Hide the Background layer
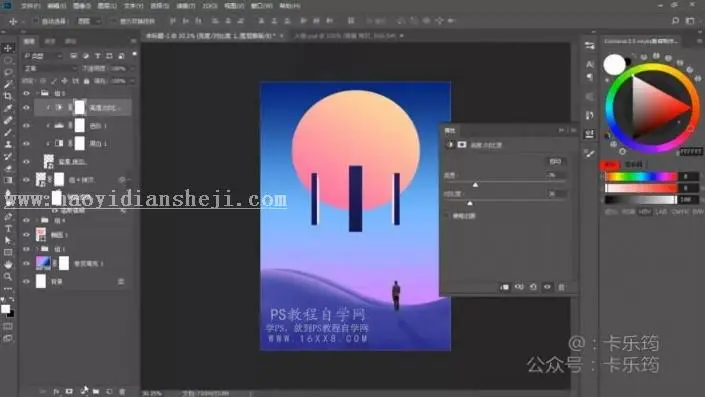705x397 pixels. click(x=27, y=281)
